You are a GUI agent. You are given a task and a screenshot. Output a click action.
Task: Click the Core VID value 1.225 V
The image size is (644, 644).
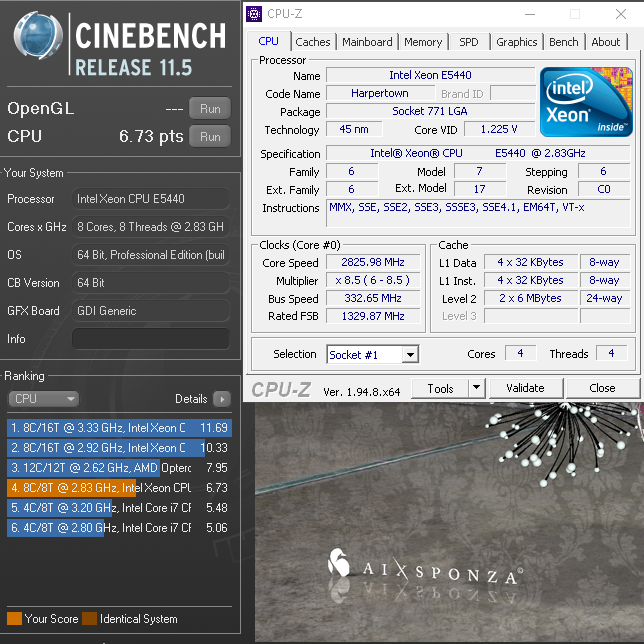point(499,129)
